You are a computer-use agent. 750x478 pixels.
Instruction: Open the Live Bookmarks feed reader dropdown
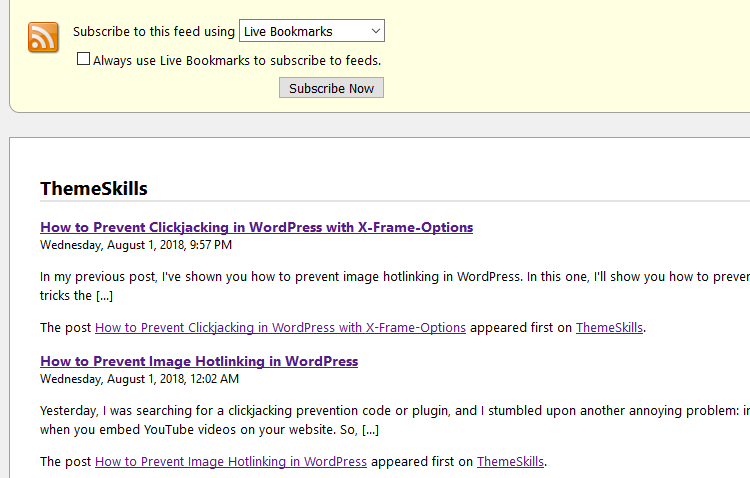311,31
